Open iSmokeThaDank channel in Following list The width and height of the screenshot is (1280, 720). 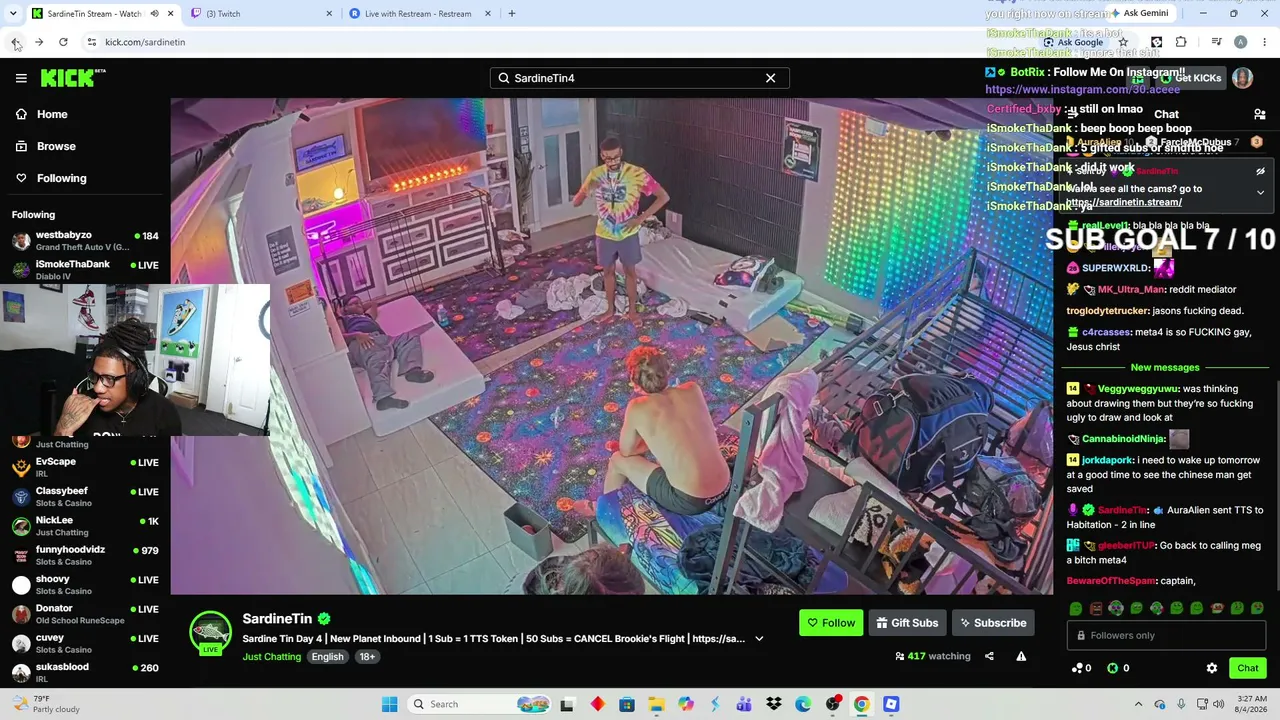[85, 270]
